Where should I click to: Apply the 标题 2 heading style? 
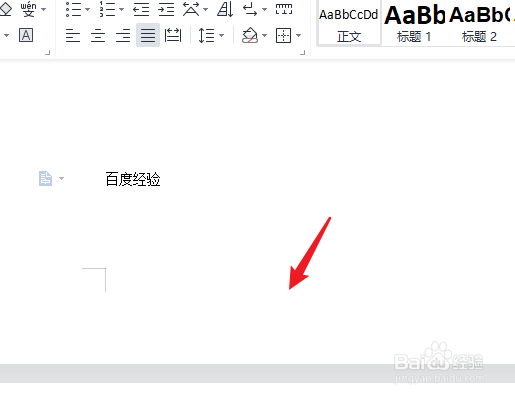coord(479,24)
